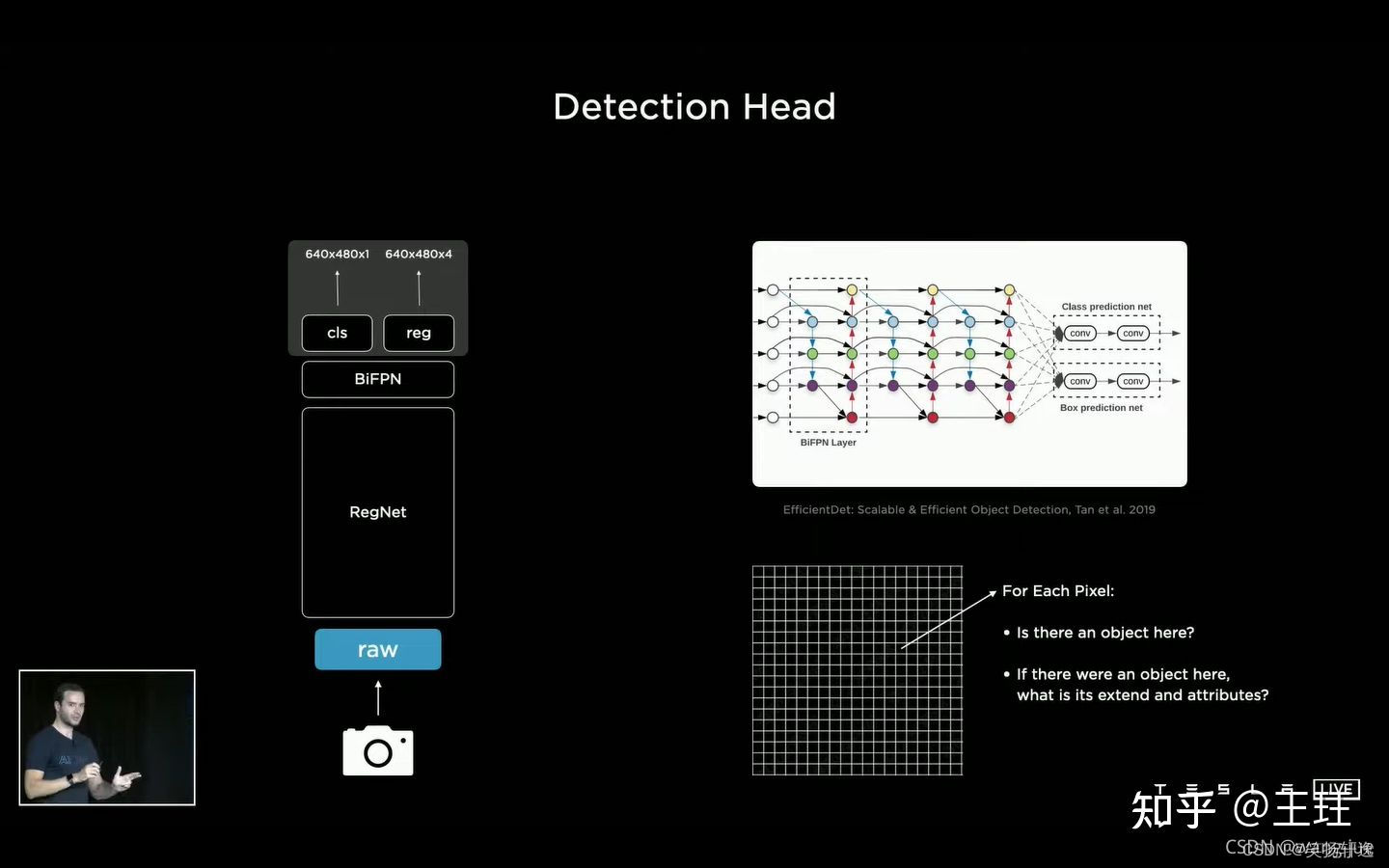Click the cls head box

point(337,333)
